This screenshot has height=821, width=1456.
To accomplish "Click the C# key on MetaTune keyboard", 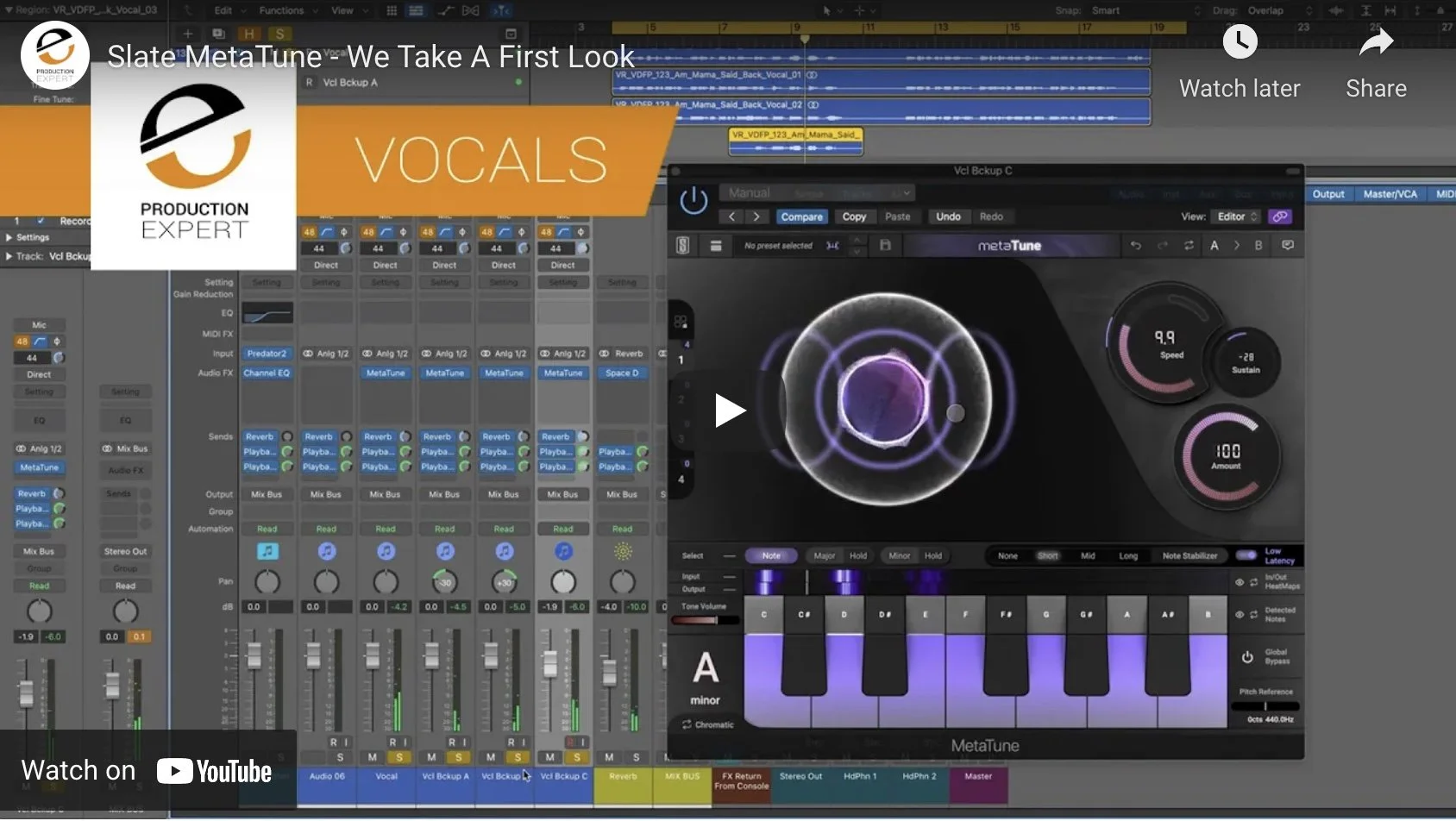I will tap(804, 644).
